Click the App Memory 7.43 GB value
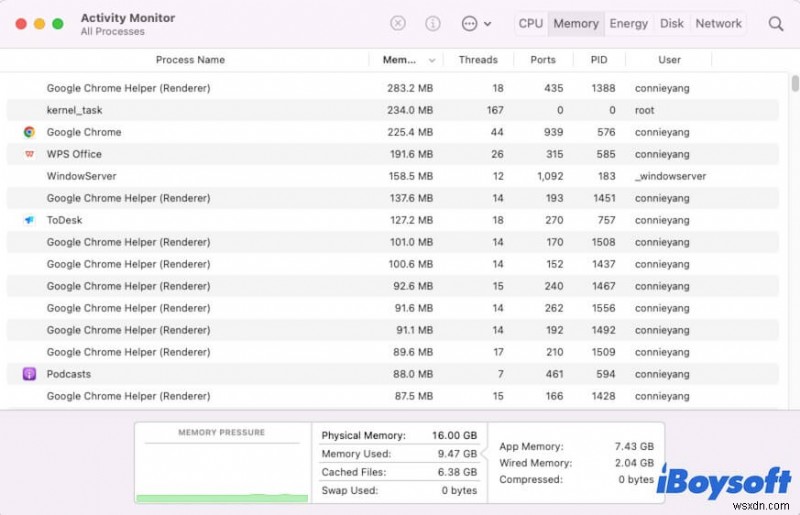Screen dimensions: 800x515 click(634, 446)
